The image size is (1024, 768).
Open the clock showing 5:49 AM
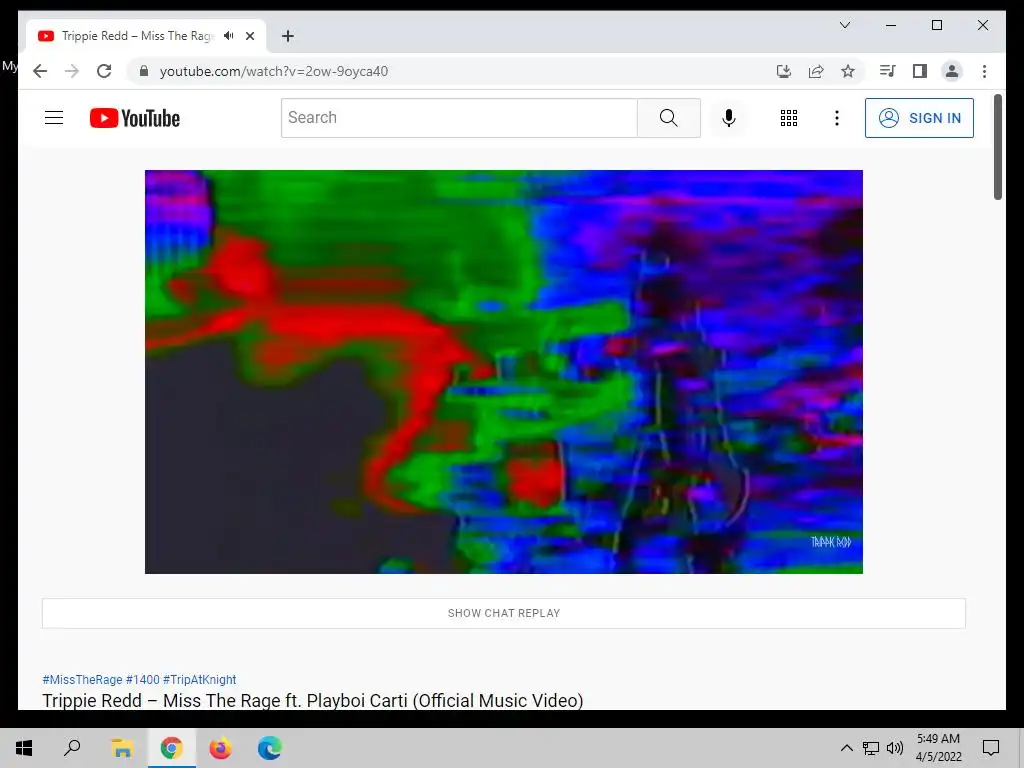[x=938, y=748]
